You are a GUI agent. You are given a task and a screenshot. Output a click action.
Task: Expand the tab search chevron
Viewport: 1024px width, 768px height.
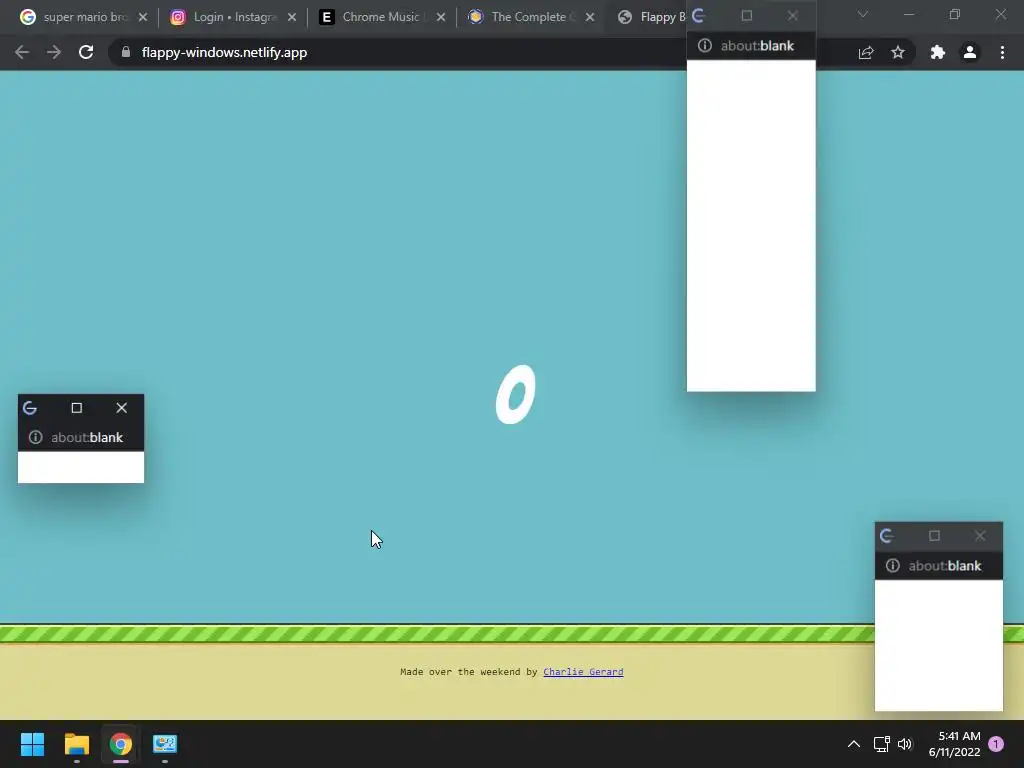863,14
